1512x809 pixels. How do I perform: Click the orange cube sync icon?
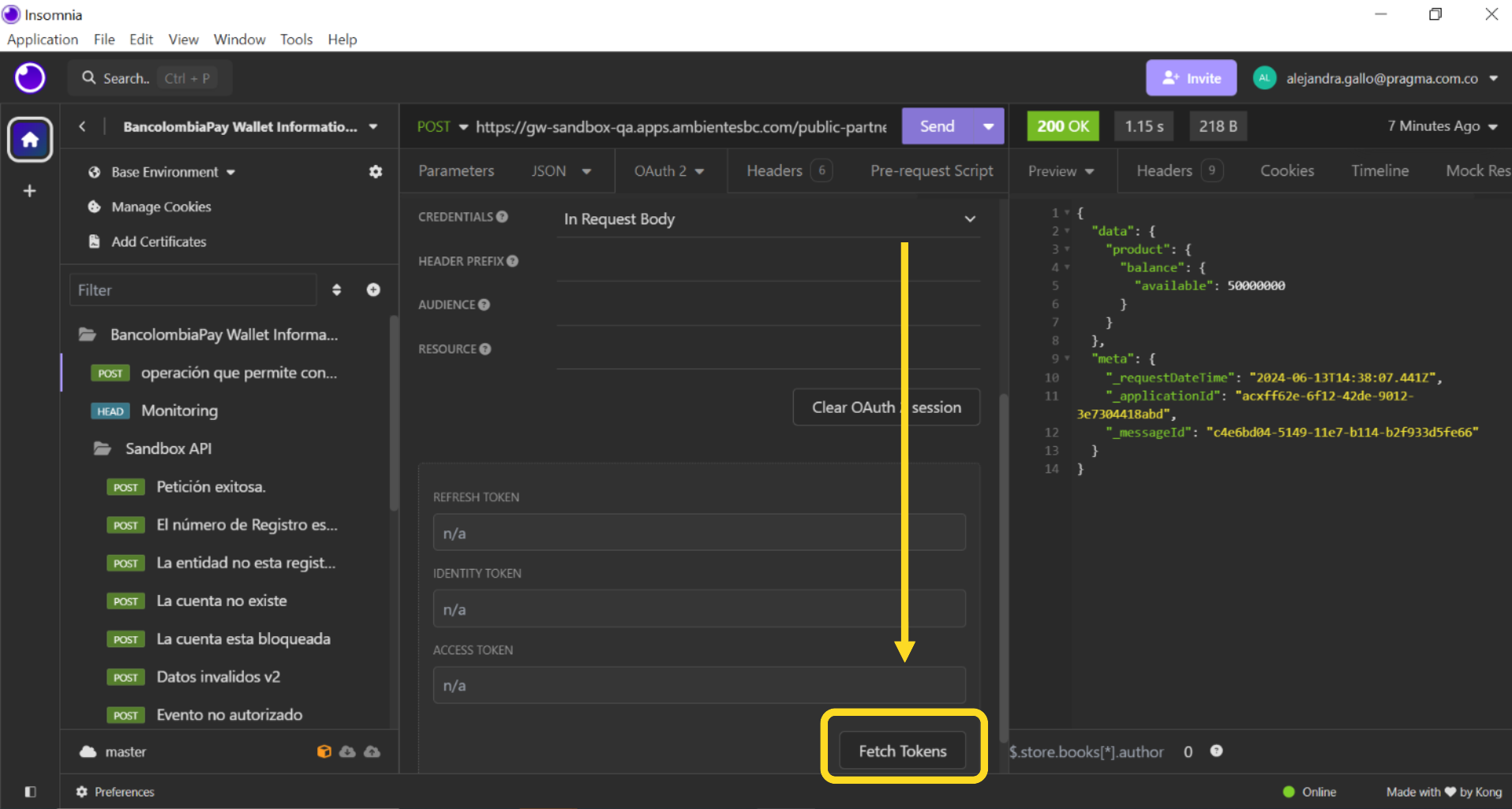point(324,751)
